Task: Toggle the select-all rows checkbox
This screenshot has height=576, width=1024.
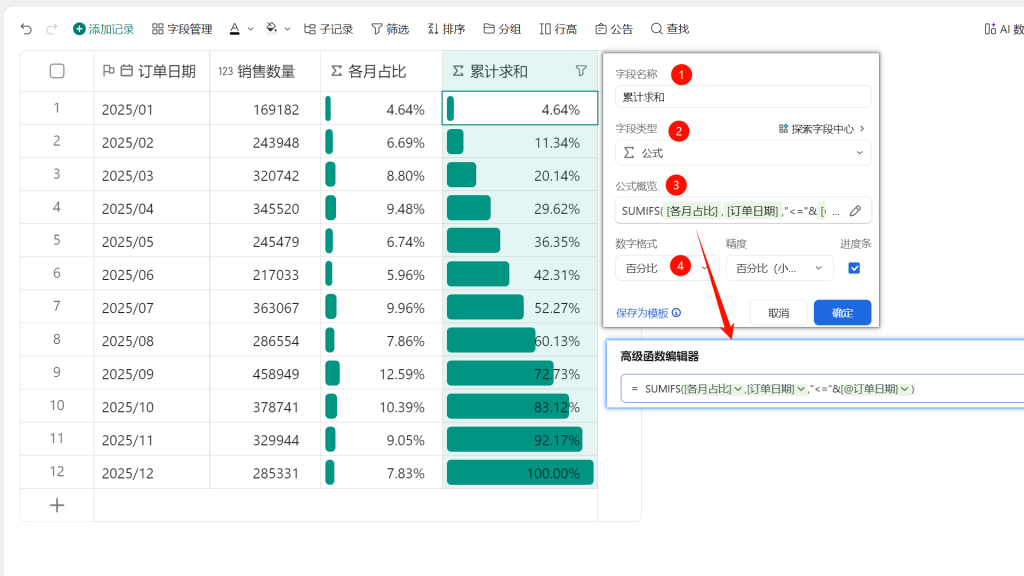Action: [57, 71]
